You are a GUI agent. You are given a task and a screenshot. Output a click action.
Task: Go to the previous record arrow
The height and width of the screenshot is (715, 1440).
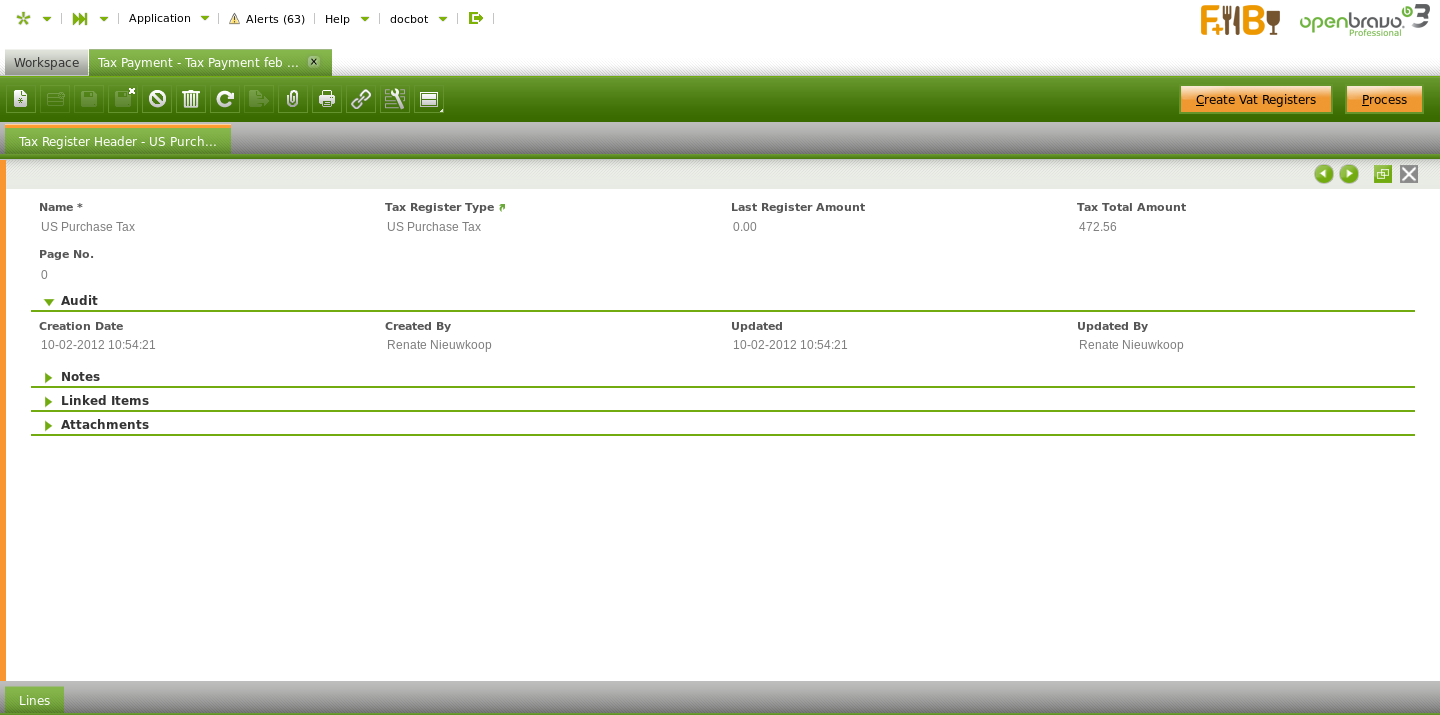pos(1324,174)
